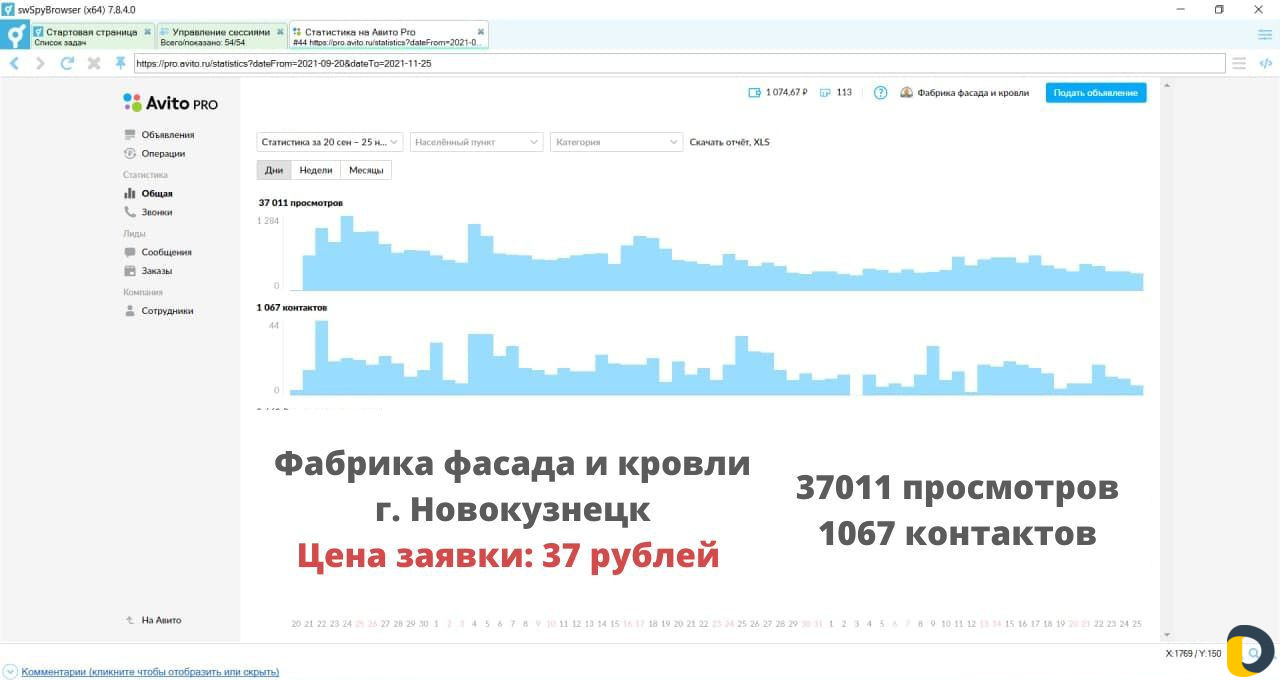
Task: Click the Сообщения chat icon
Action: [130, 252]
